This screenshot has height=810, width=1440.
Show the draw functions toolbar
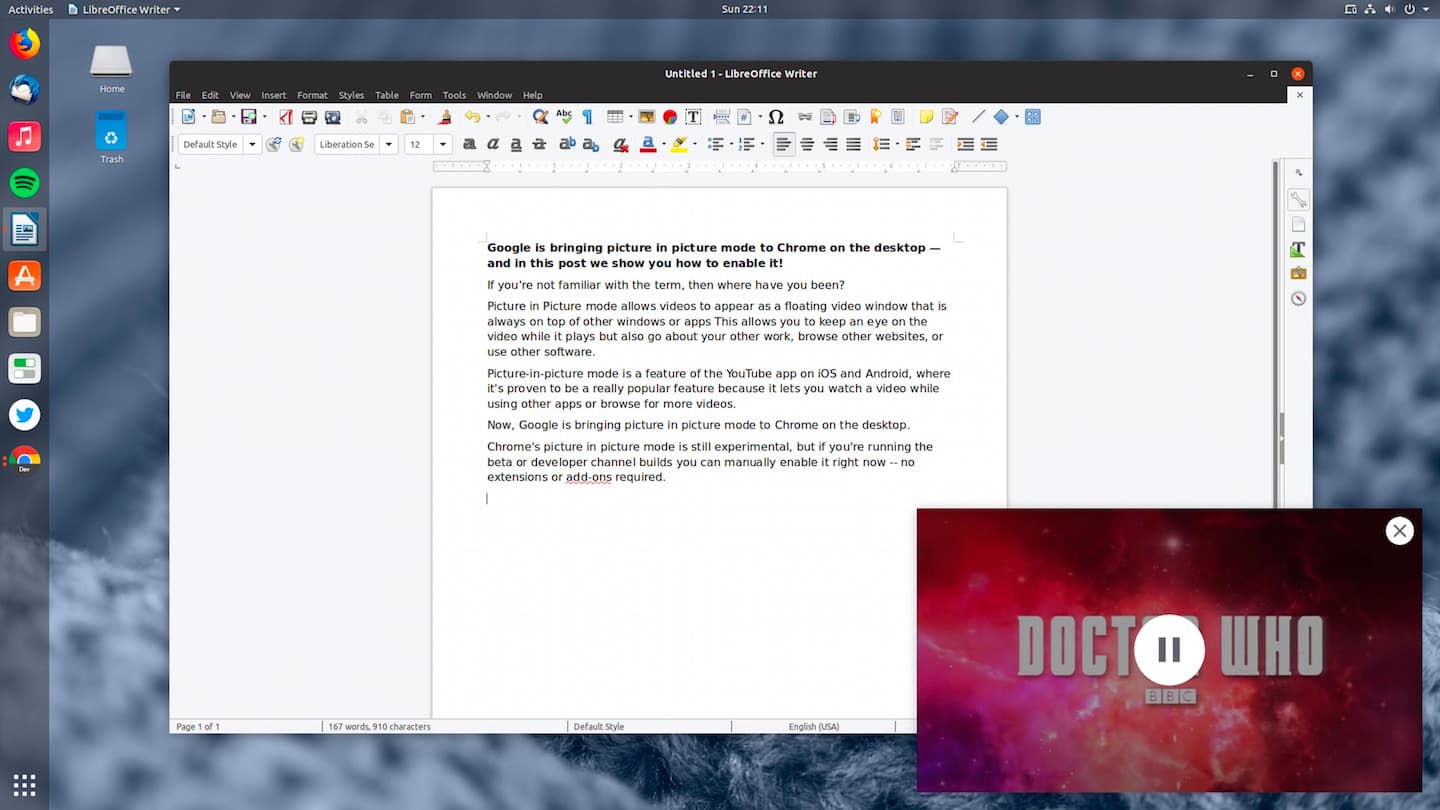pyautogui.click(x=1033, y=117)
